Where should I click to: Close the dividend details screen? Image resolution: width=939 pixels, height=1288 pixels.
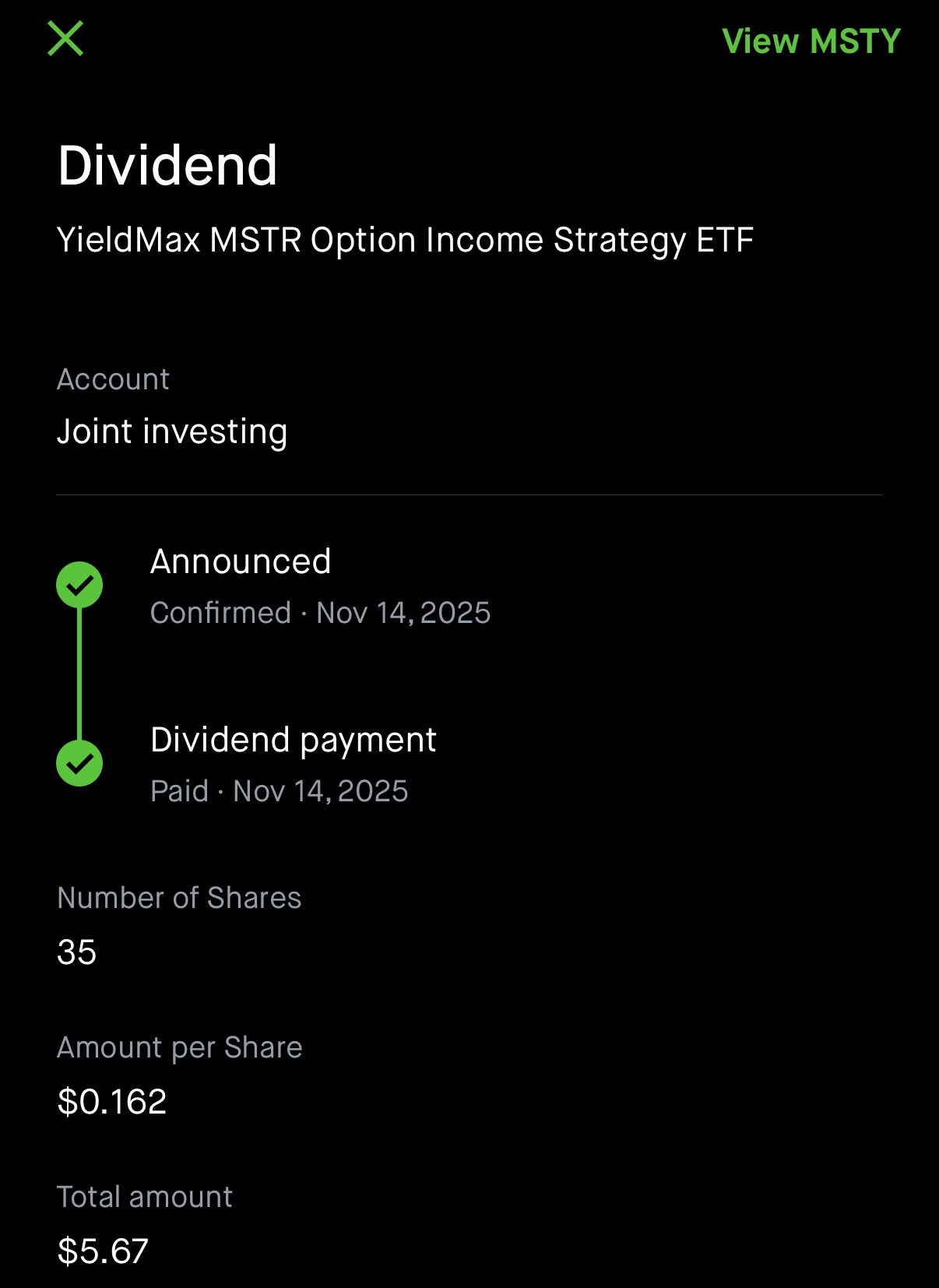(x=65, y=39)
